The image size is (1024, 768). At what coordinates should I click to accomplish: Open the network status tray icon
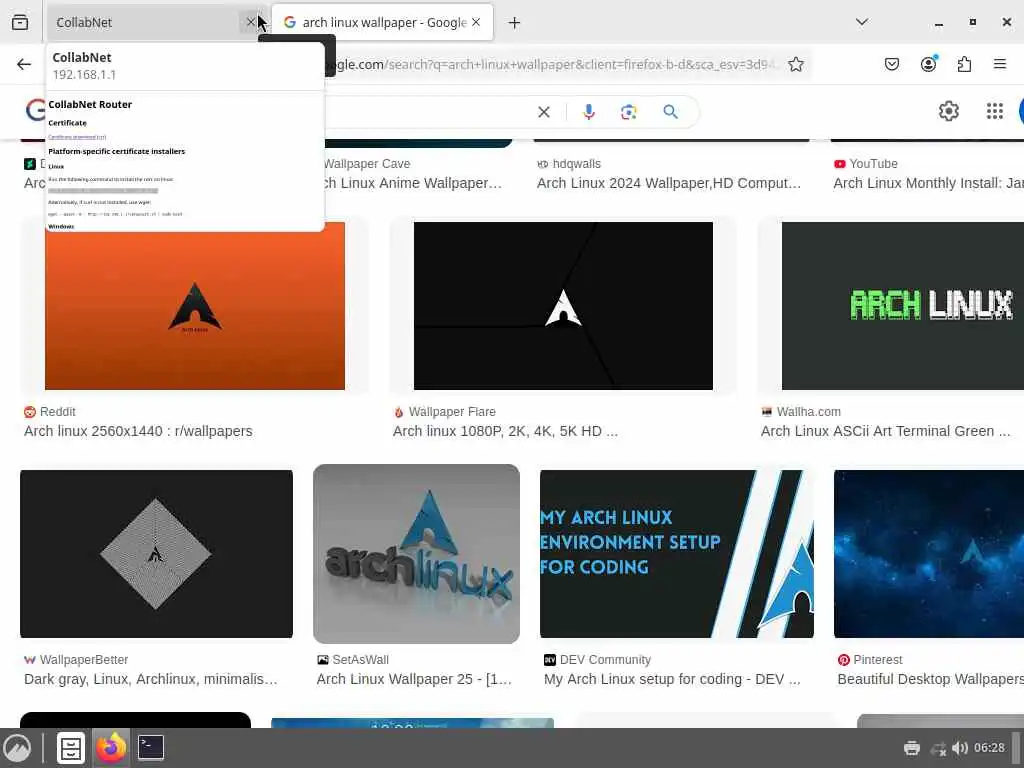tap(938, 748)
